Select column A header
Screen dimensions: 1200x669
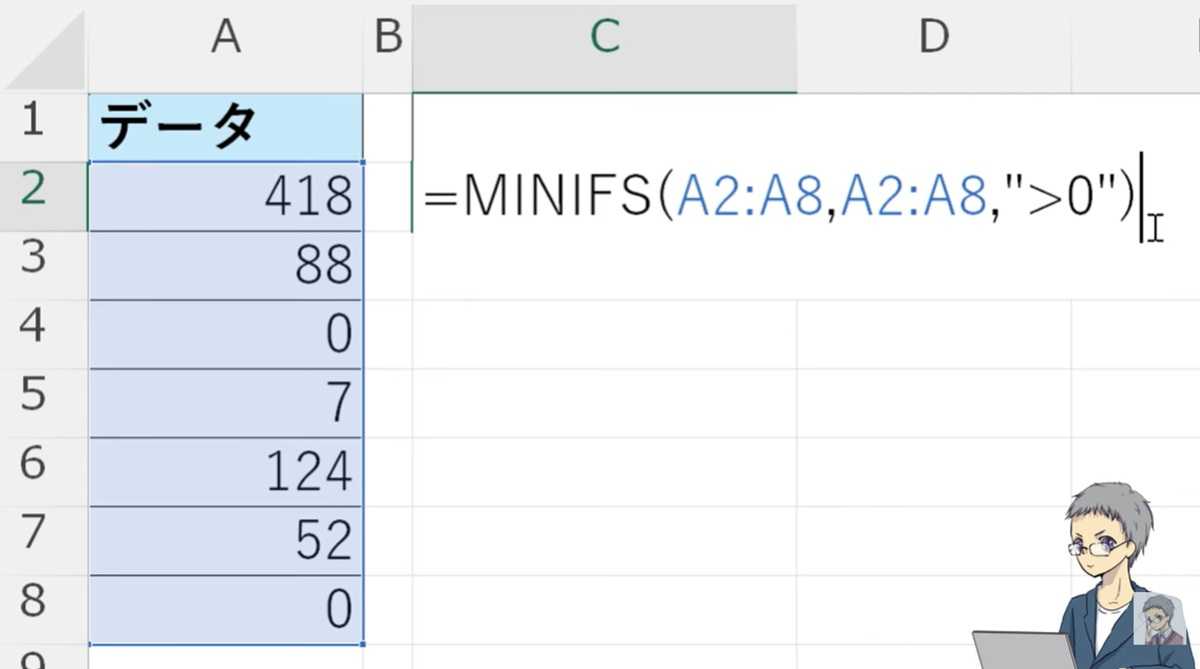point(225,38)
